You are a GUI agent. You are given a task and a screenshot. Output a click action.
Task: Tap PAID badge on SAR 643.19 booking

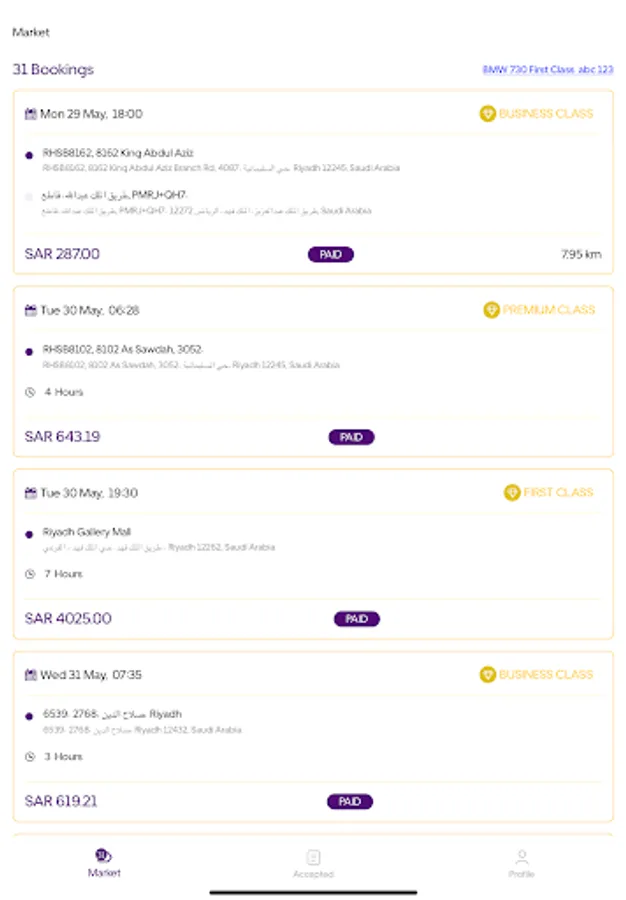351,437
